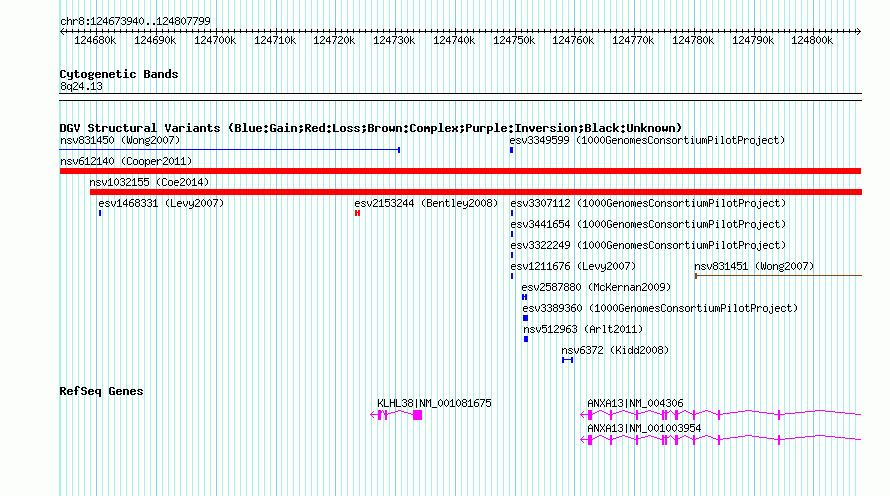Click the 124720k ruler tick label
This screenshot has width=890, height=496.
coord(334,40)
